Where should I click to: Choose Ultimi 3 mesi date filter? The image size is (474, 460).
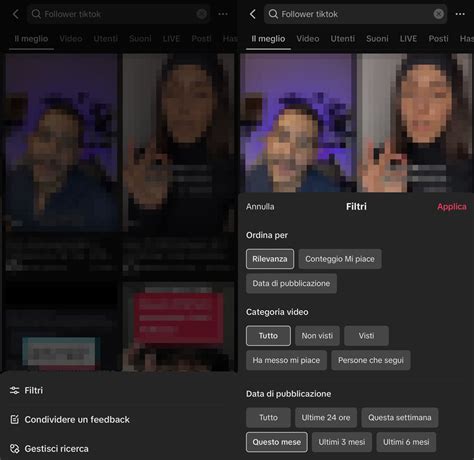pos(342,442)
